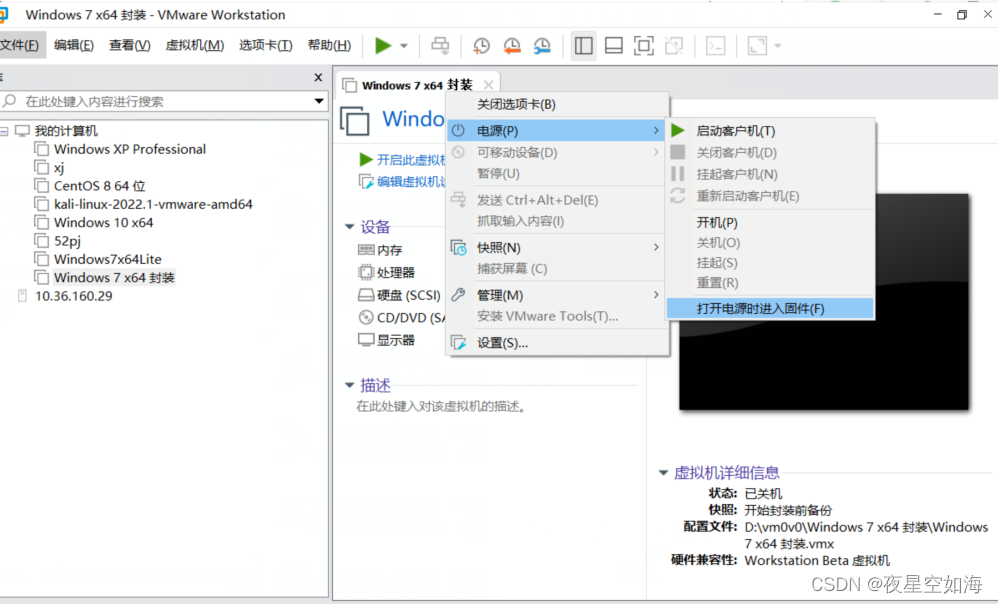Select the 处理器 device entry
The image size is (998, 604).
(x=394, y=272)
